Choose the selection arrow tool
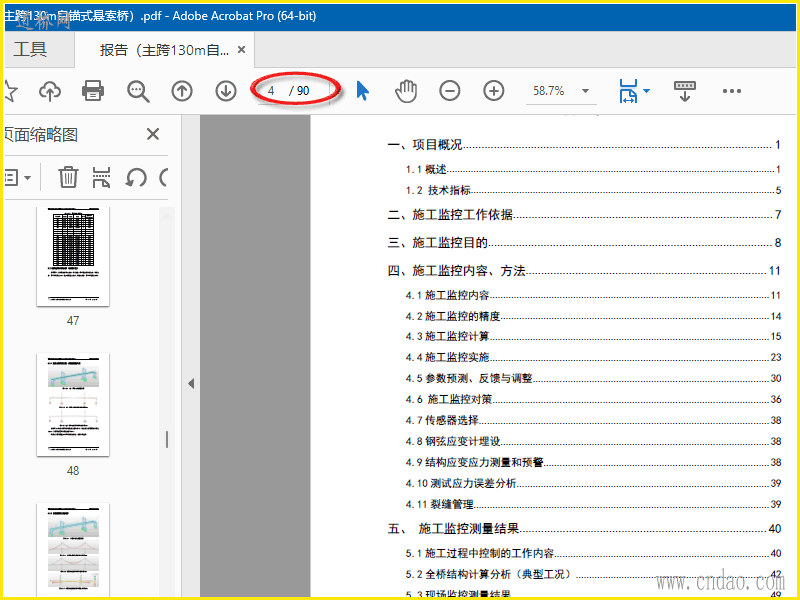Screen dimensions: 800x600 coord(362,91)
